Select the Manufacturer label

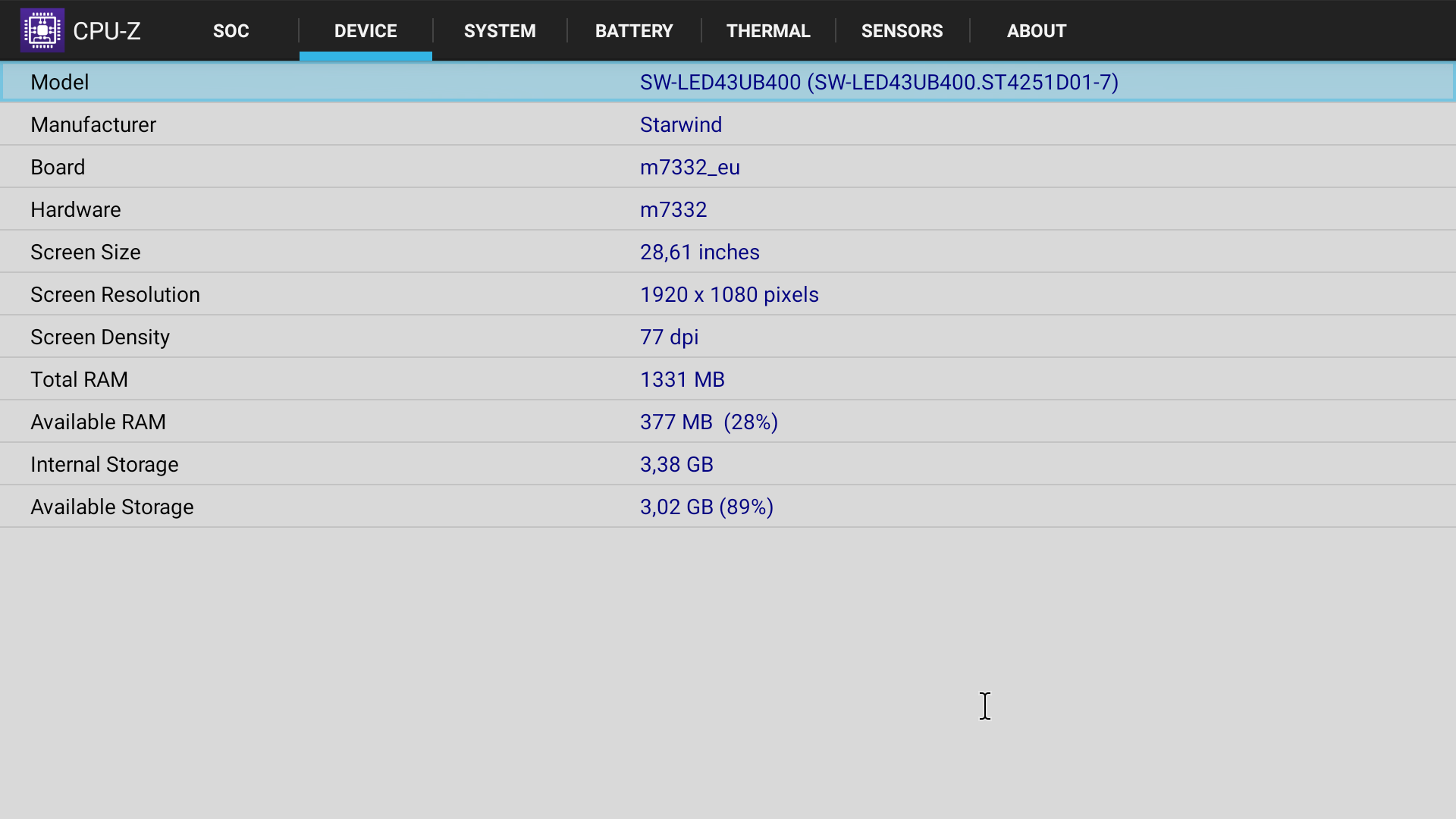93,124
